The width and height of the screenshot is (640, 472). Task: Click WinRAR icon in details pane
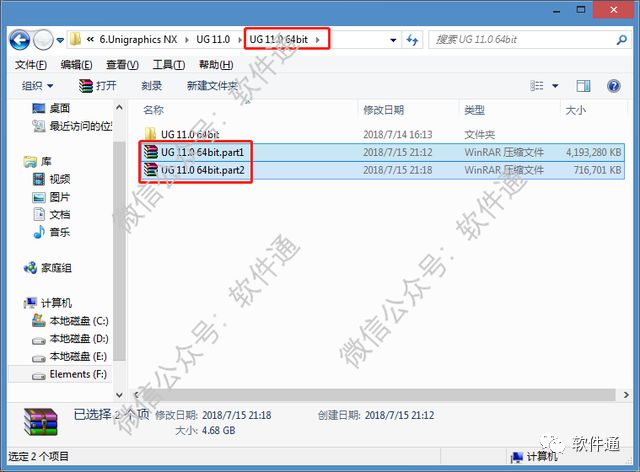point(40,422)
